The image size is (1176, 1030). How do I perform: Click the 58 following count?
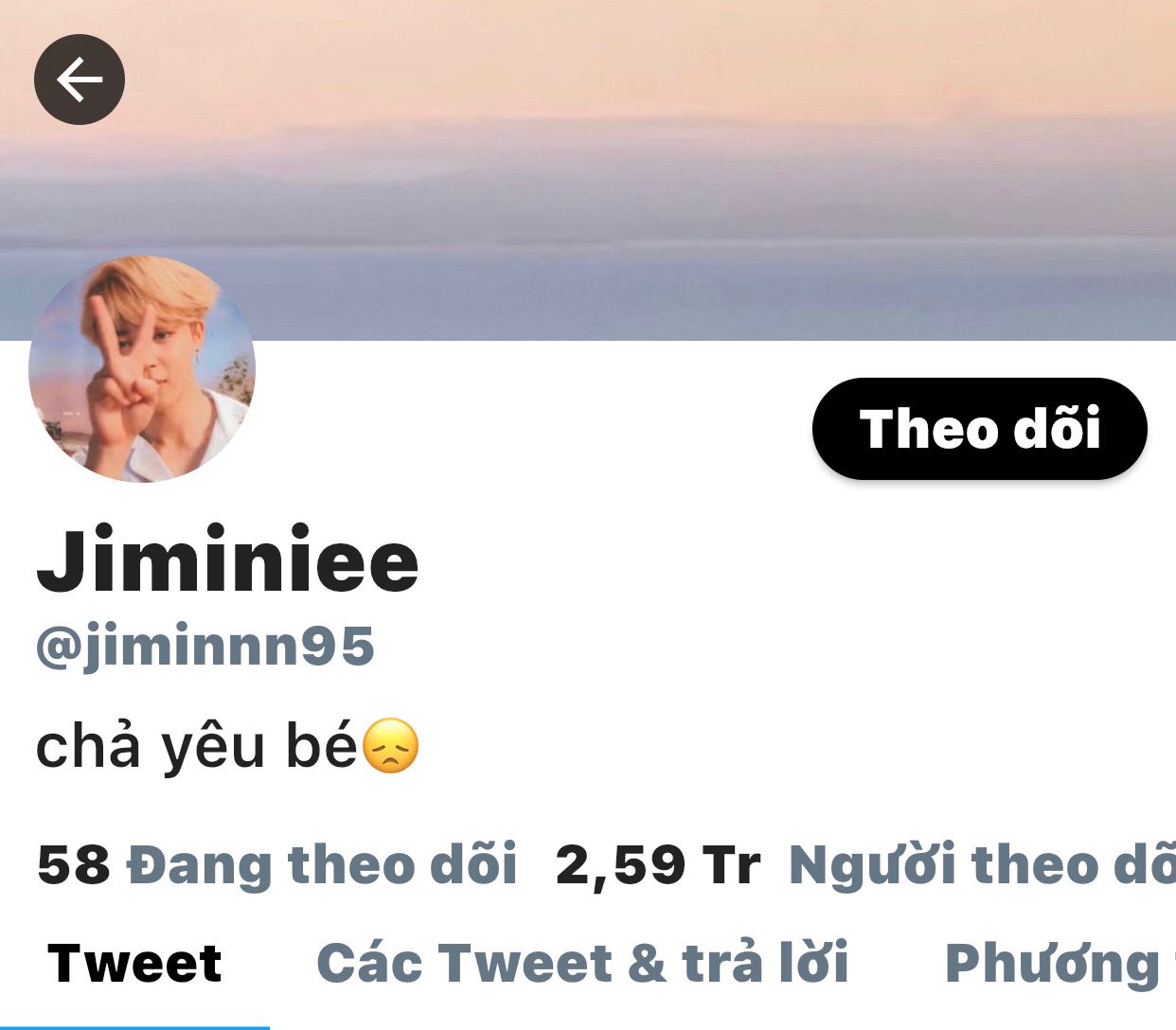(x=73, y=865)
